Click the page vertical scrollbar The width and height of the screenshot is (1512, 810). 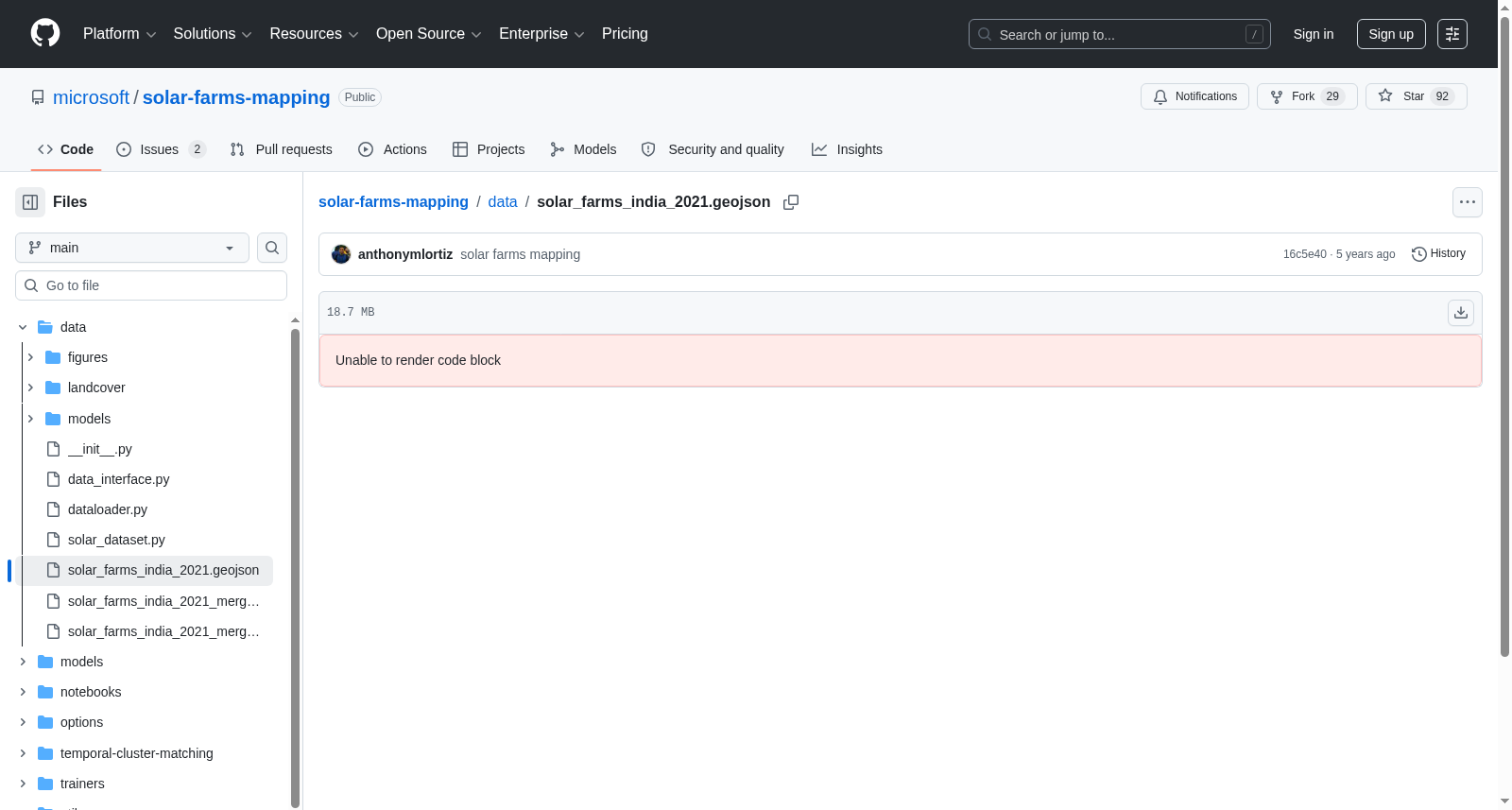[x=1504, y=336]
